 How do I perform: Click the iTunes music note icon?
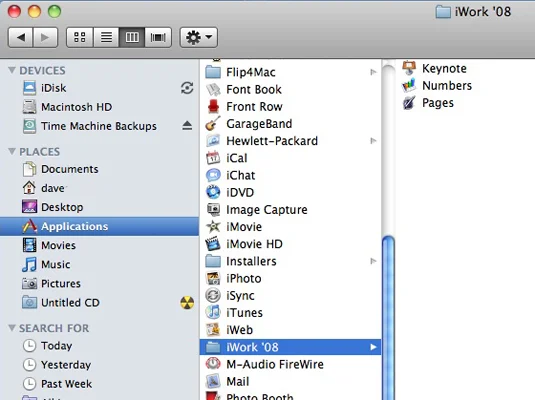213,312
